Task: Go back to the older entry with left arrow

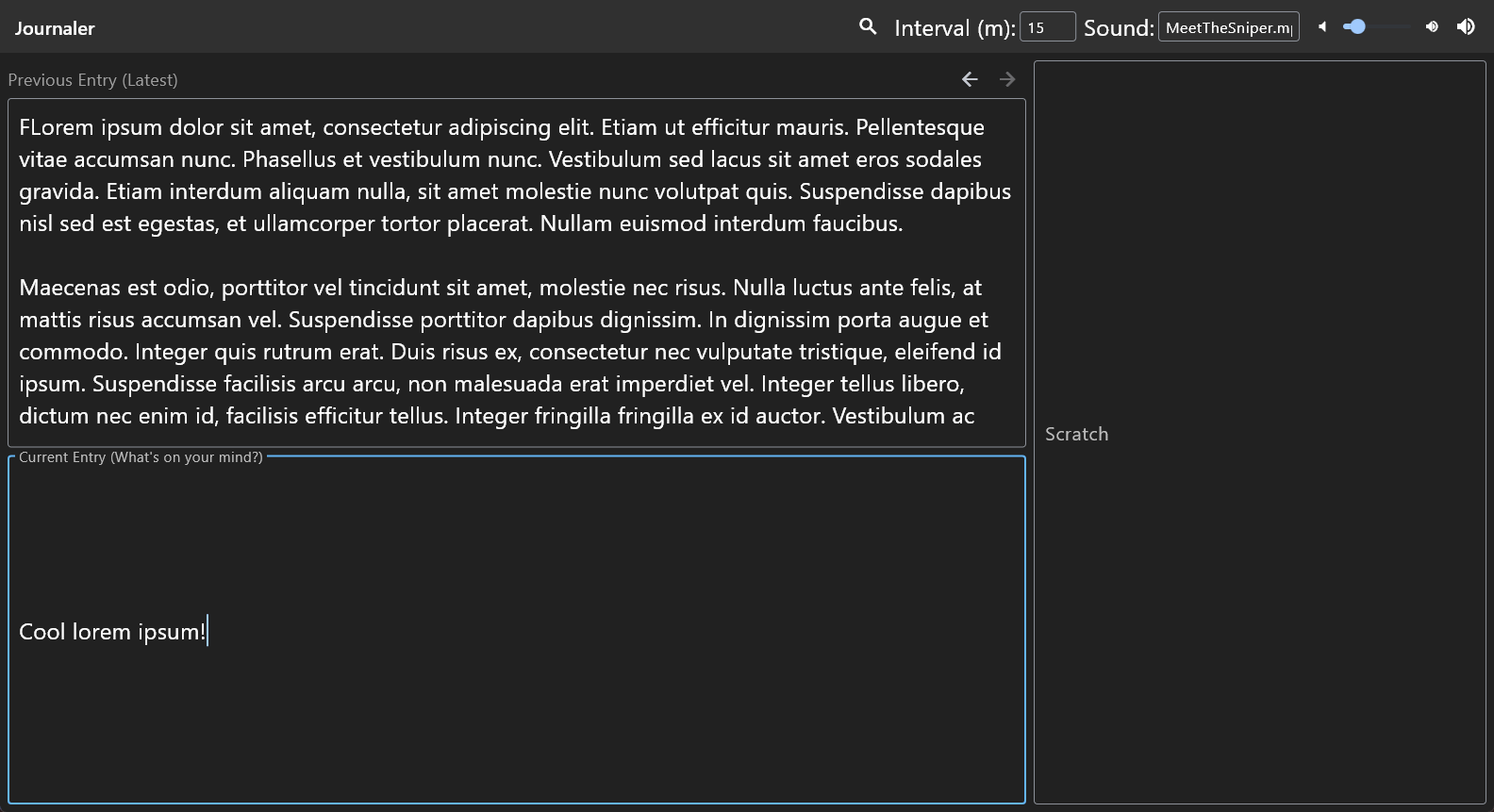Action: click(x=970, y=79)
